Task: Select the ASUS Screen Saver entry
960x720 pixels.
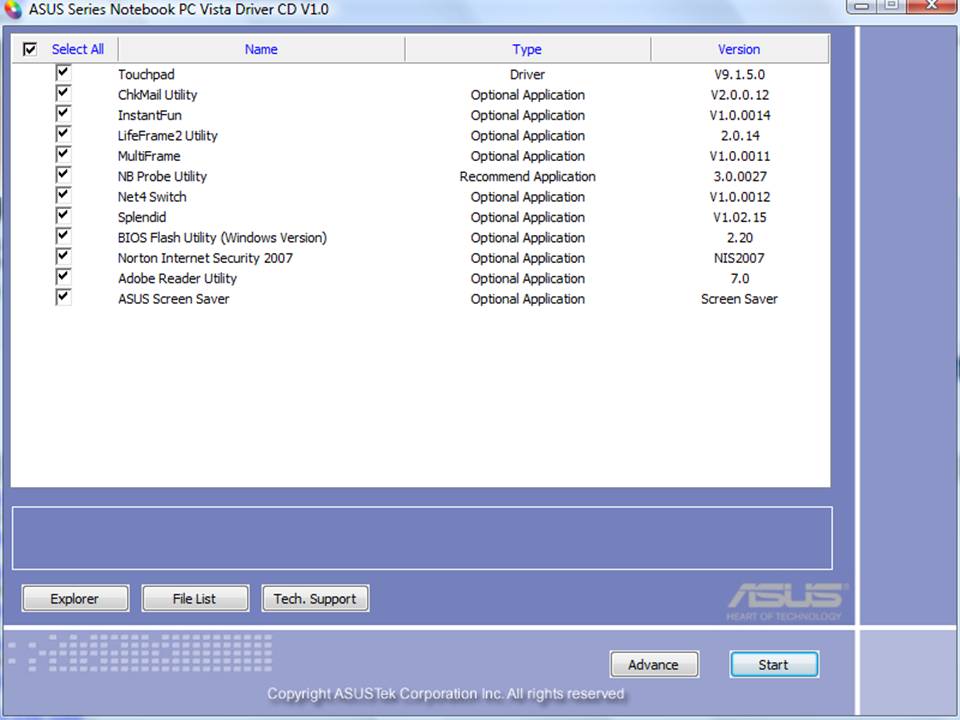Action: (x=174, y=299)
